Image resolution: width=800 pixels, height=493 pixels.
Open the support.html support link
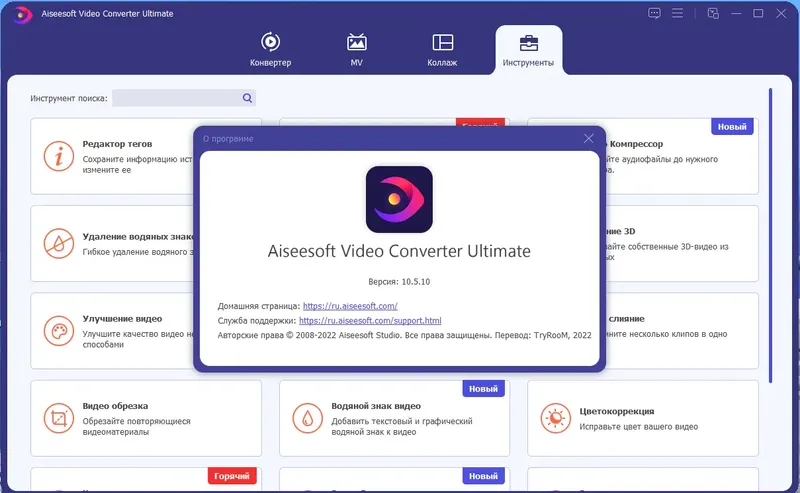[370, 321]
